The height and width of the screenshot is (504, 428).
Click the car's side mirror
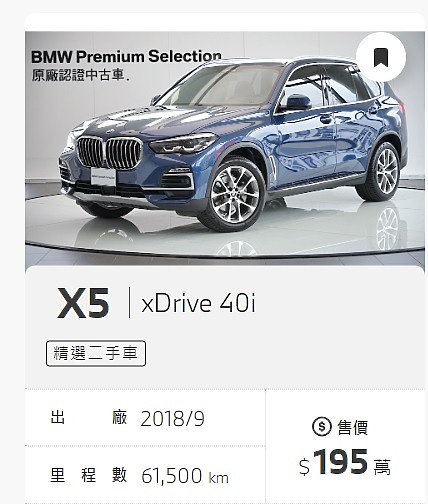pyautogui.click(x=298, y=102)
